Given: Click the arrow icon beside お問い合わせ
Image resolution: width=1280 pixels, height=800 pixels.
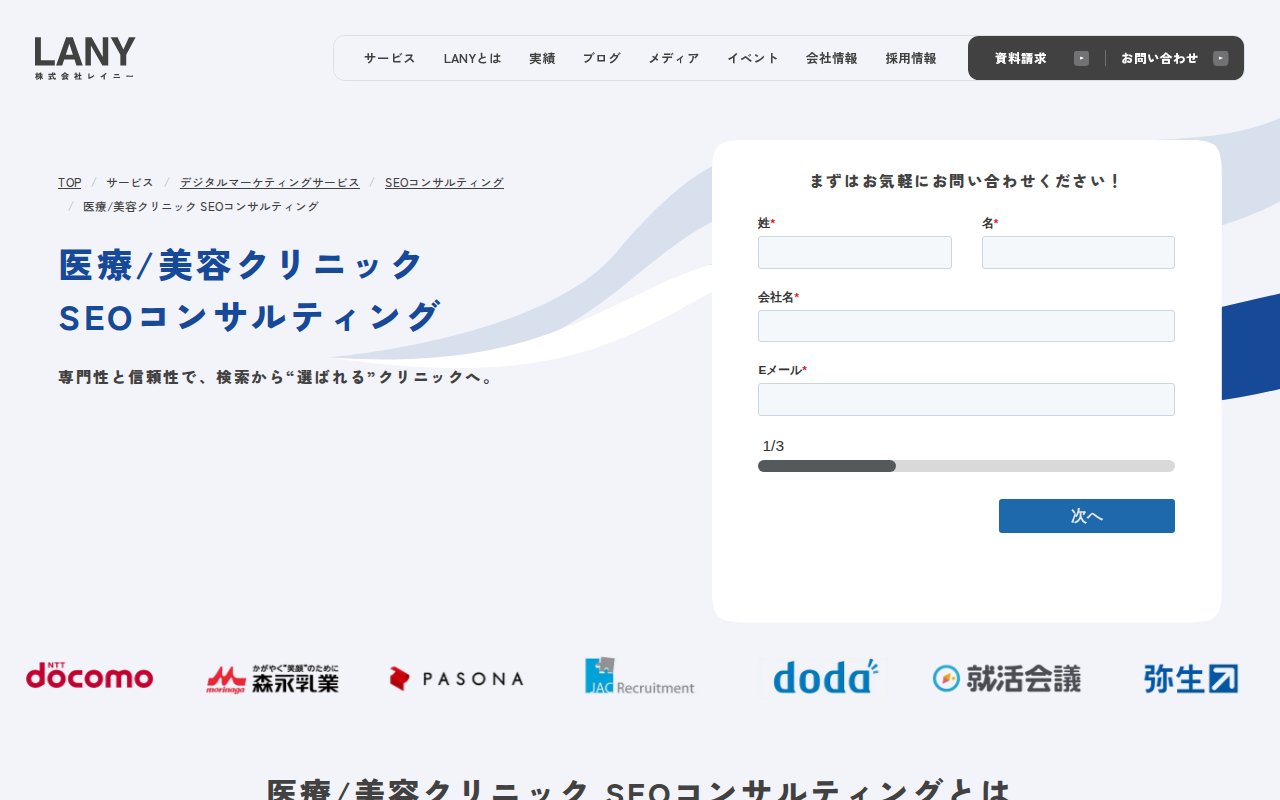Looking at the screenshot, I should [1220, 58].
